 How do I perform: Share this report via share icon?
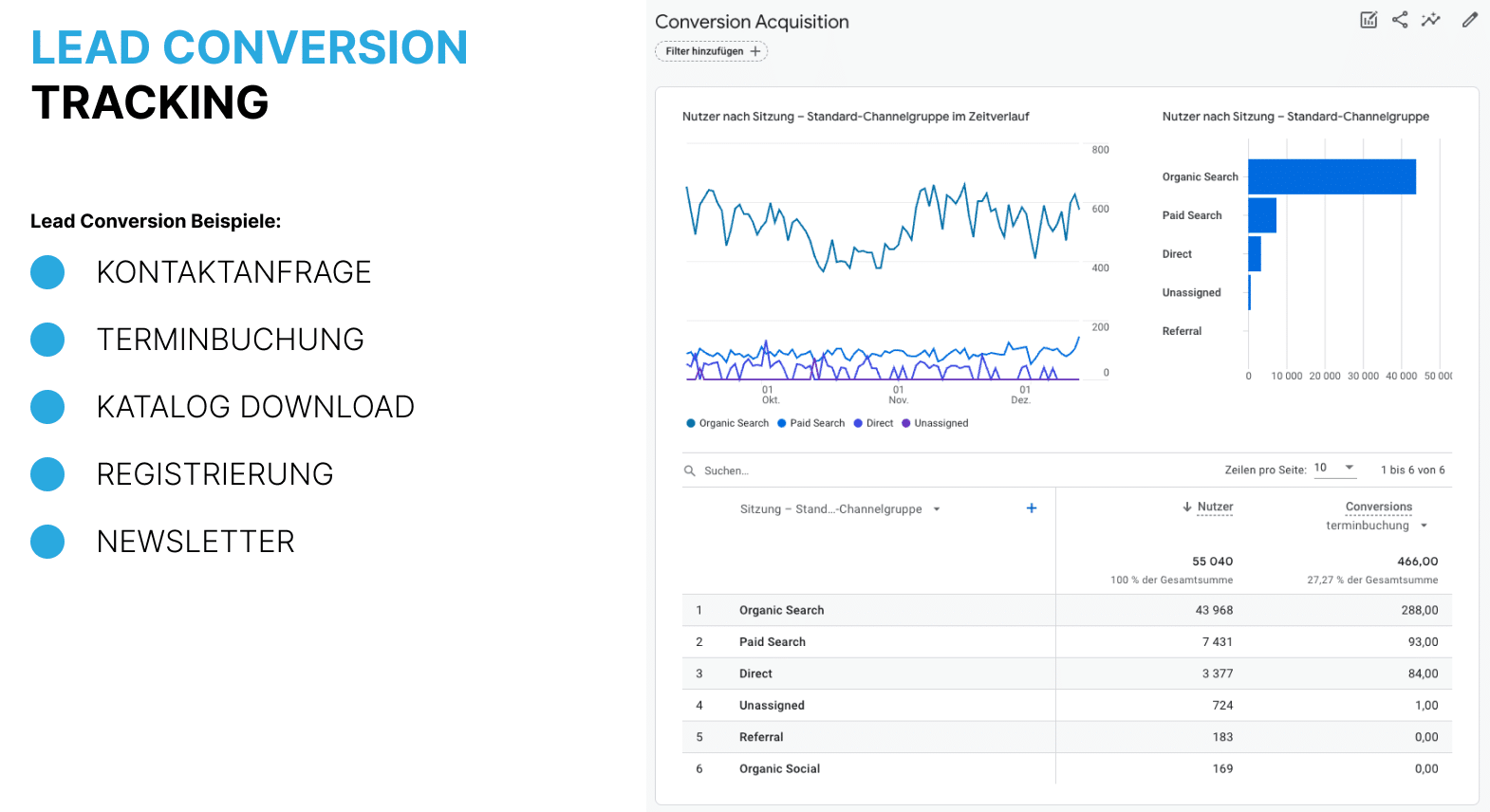click(x=1400, y=20)
